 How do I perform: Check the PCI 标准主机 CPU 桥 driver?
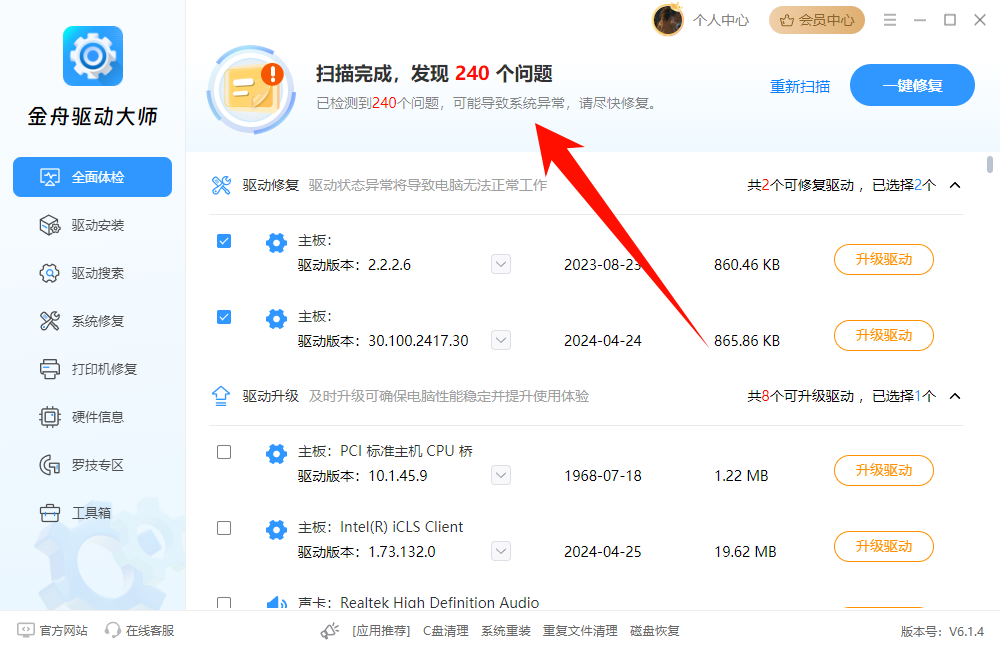223,453
